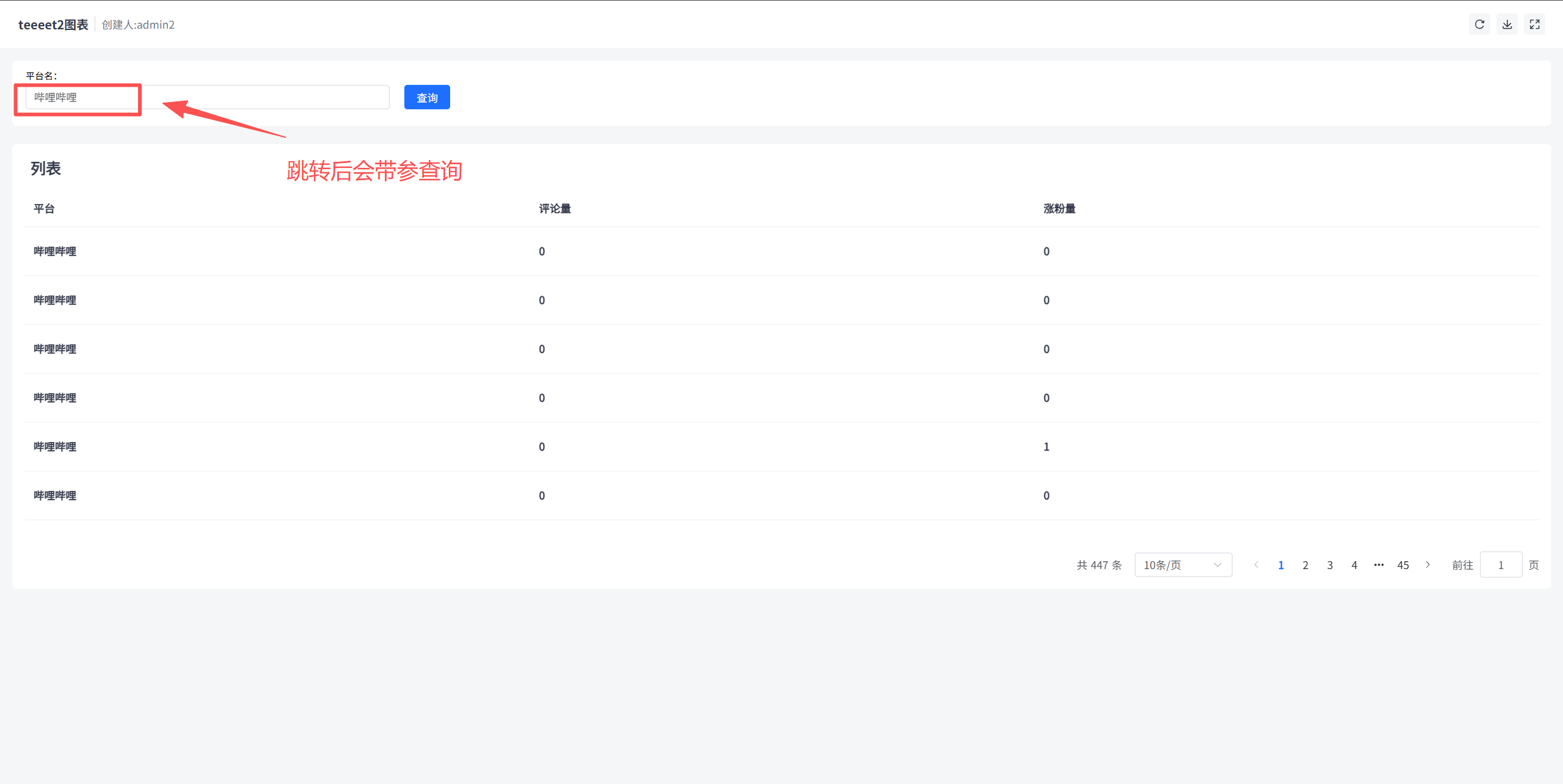Image resolution: width=1563 pixels, height=784 pixels.
Task: Go to page 4
Action: point(1354,565)
